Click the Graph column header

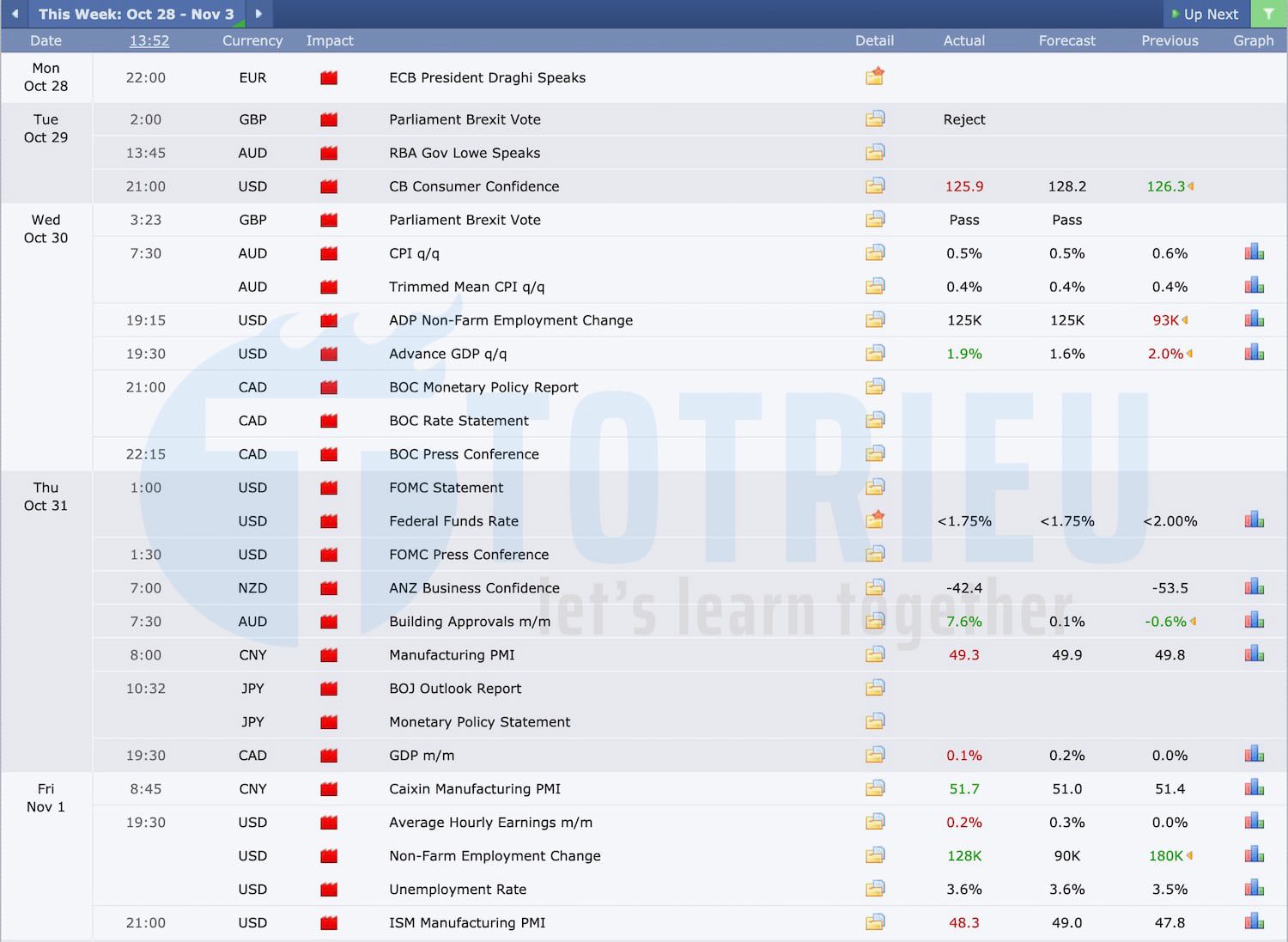pos(1253,40)
